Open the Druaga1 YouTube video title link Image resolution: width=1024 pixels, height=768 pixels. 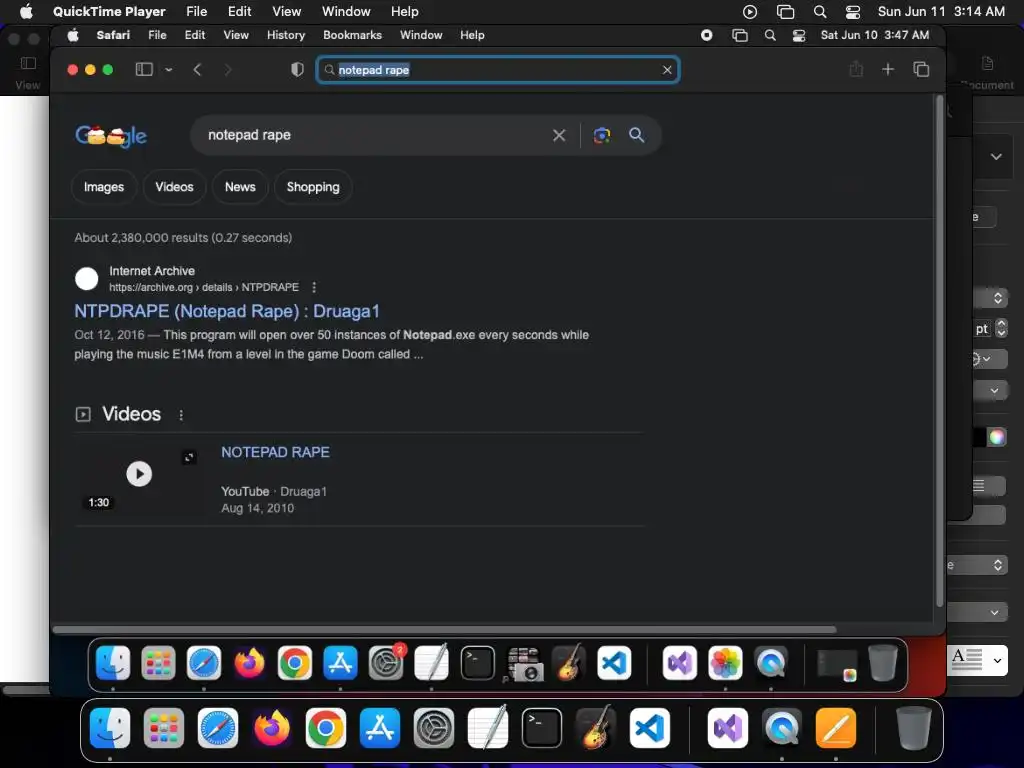click(276, 453)
